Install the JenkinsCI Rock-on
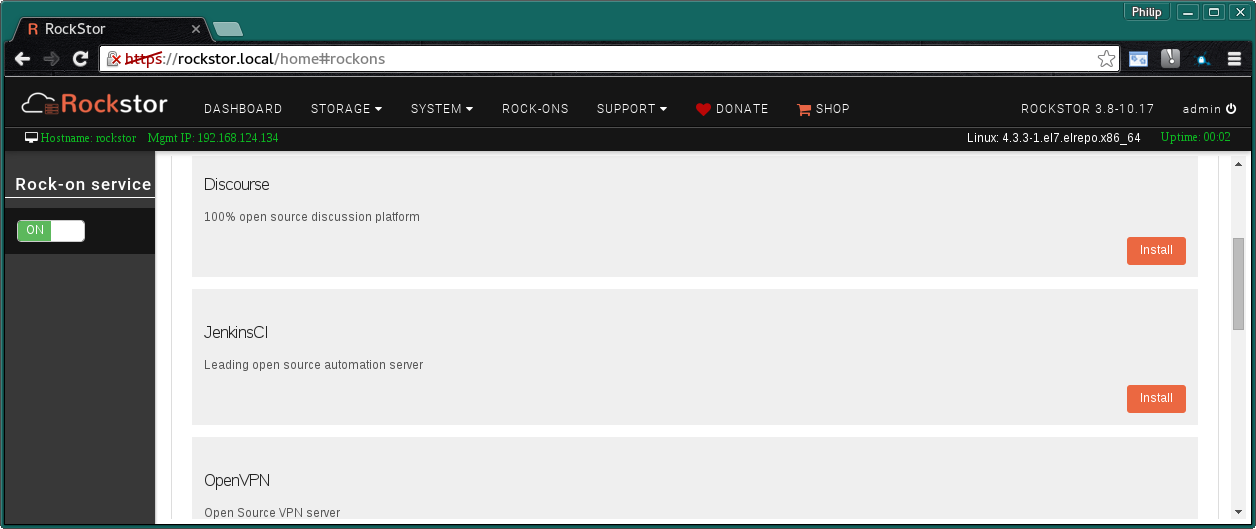The height and width of the screenshot is (529, 1256). coord(1156,399)
